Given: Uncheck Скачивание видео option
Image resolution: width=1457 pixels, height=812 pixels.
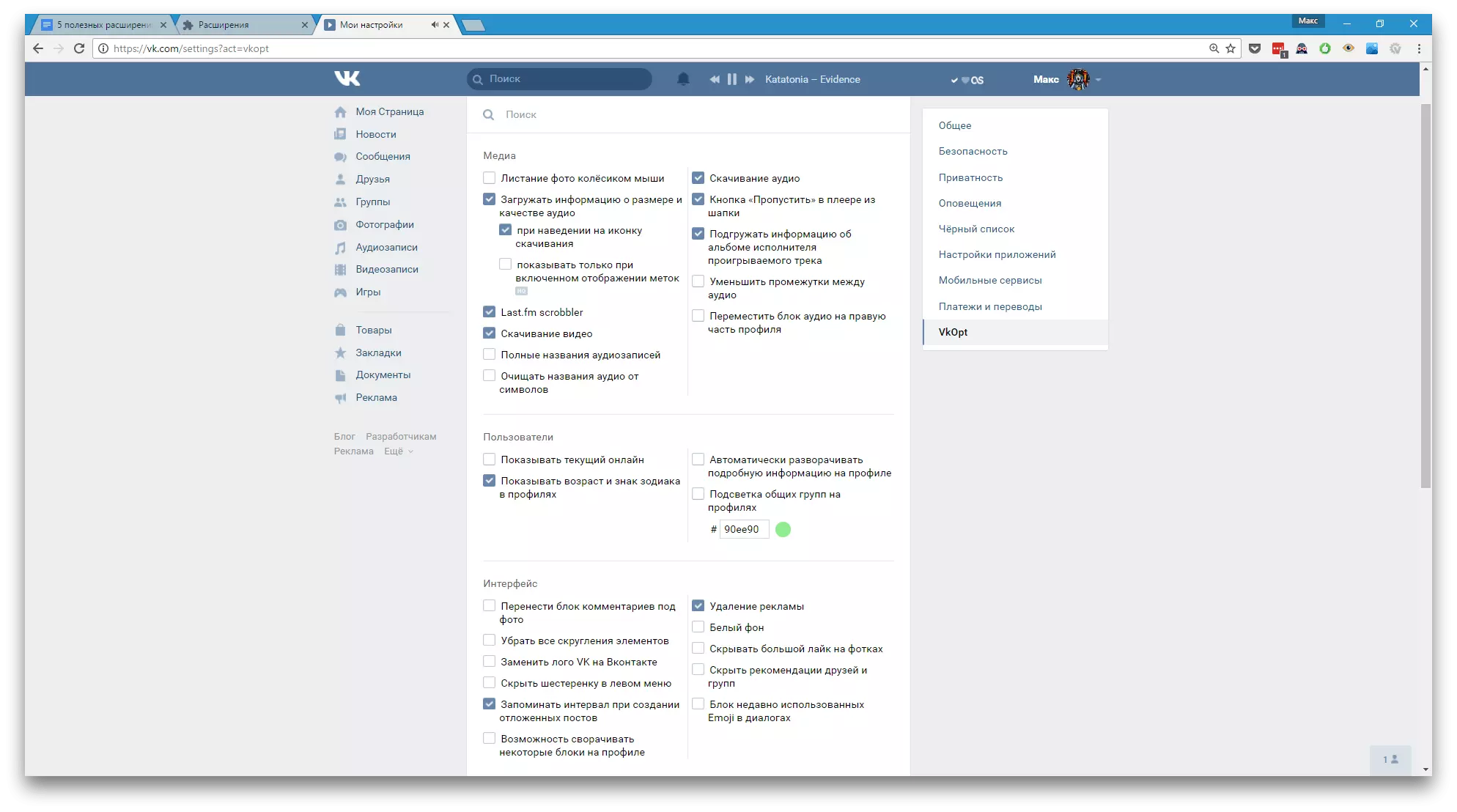Looking at the screenshot, I should coord(489,333).
